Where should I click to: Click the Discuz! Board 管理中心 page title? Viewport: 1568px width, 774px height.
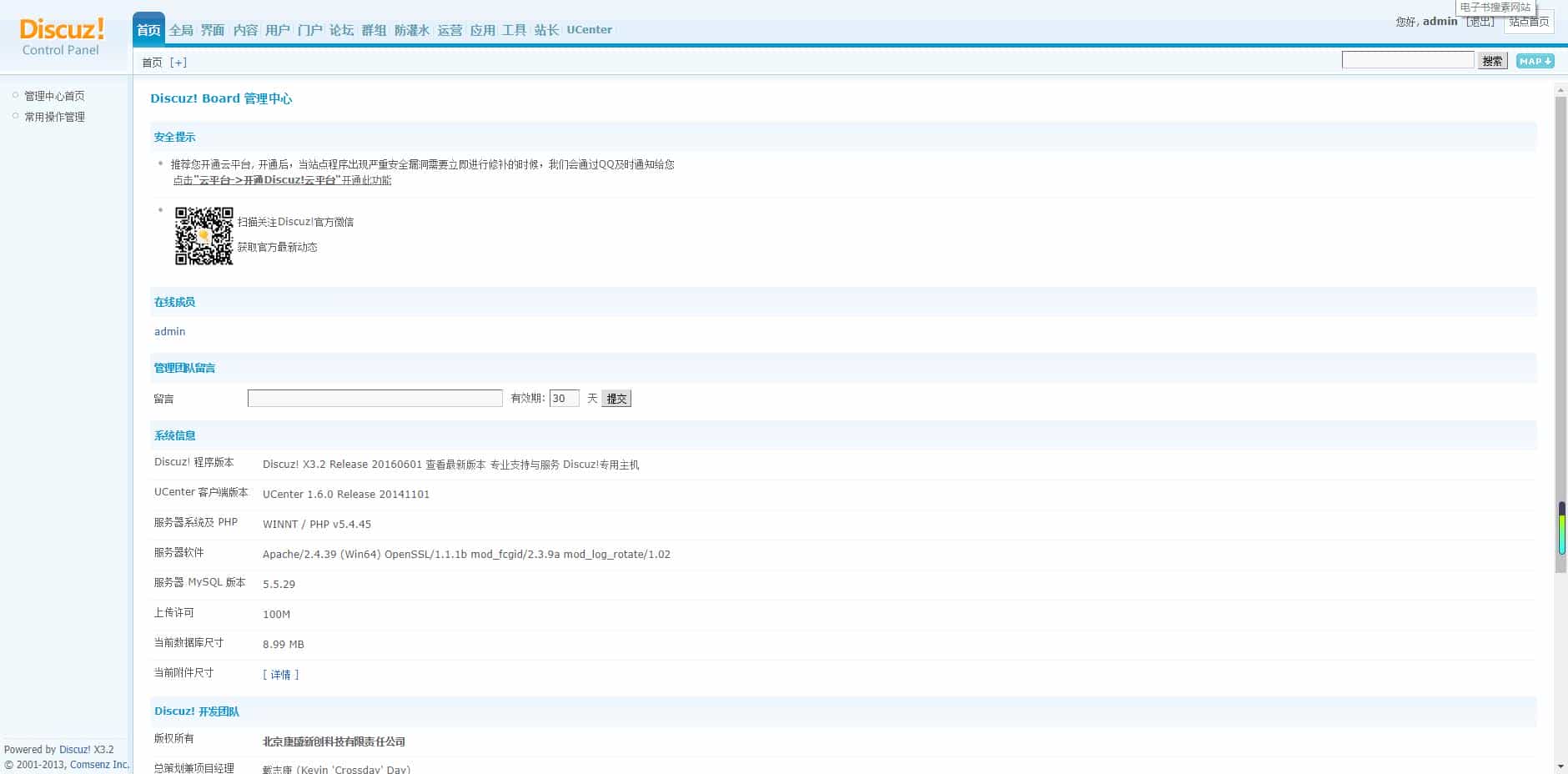(x=221, y=98)
